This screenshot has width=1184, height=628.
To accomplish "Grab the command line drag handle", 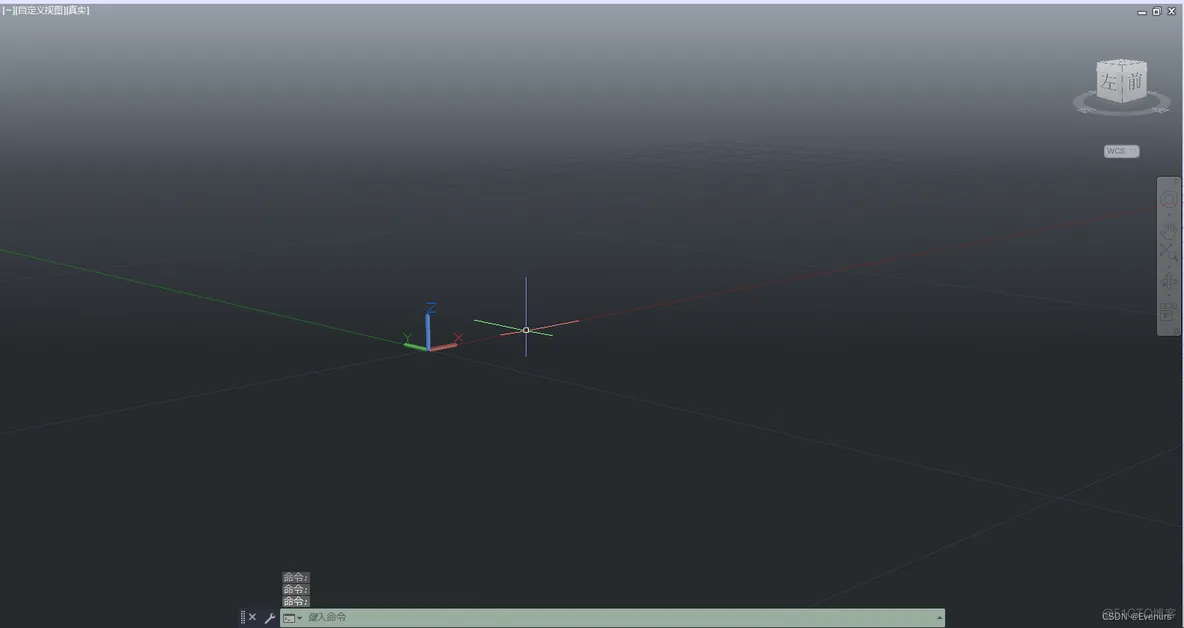I will click(242, 617).
